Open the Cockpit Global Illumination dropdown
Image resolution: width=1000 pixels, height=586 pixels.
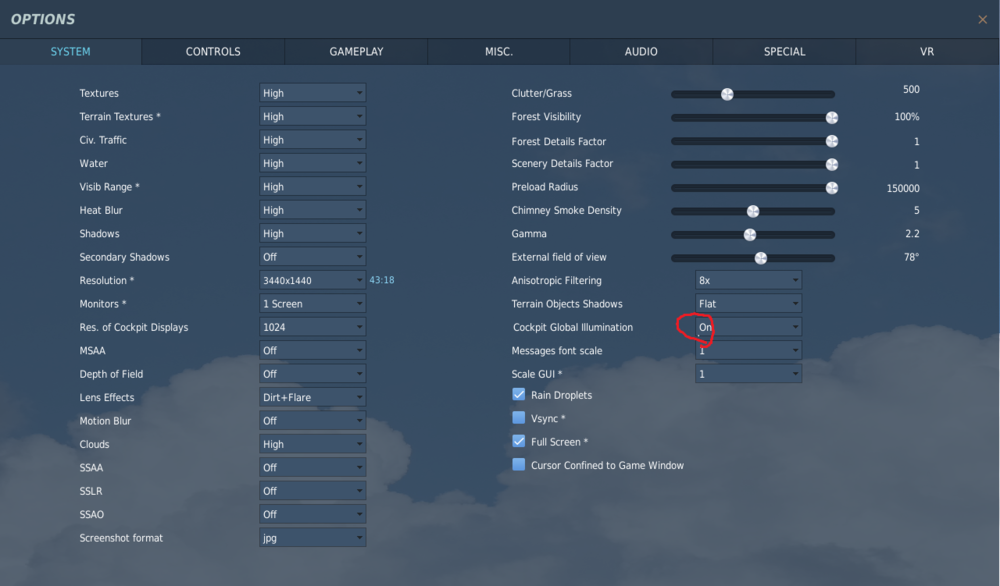(748, 327)
